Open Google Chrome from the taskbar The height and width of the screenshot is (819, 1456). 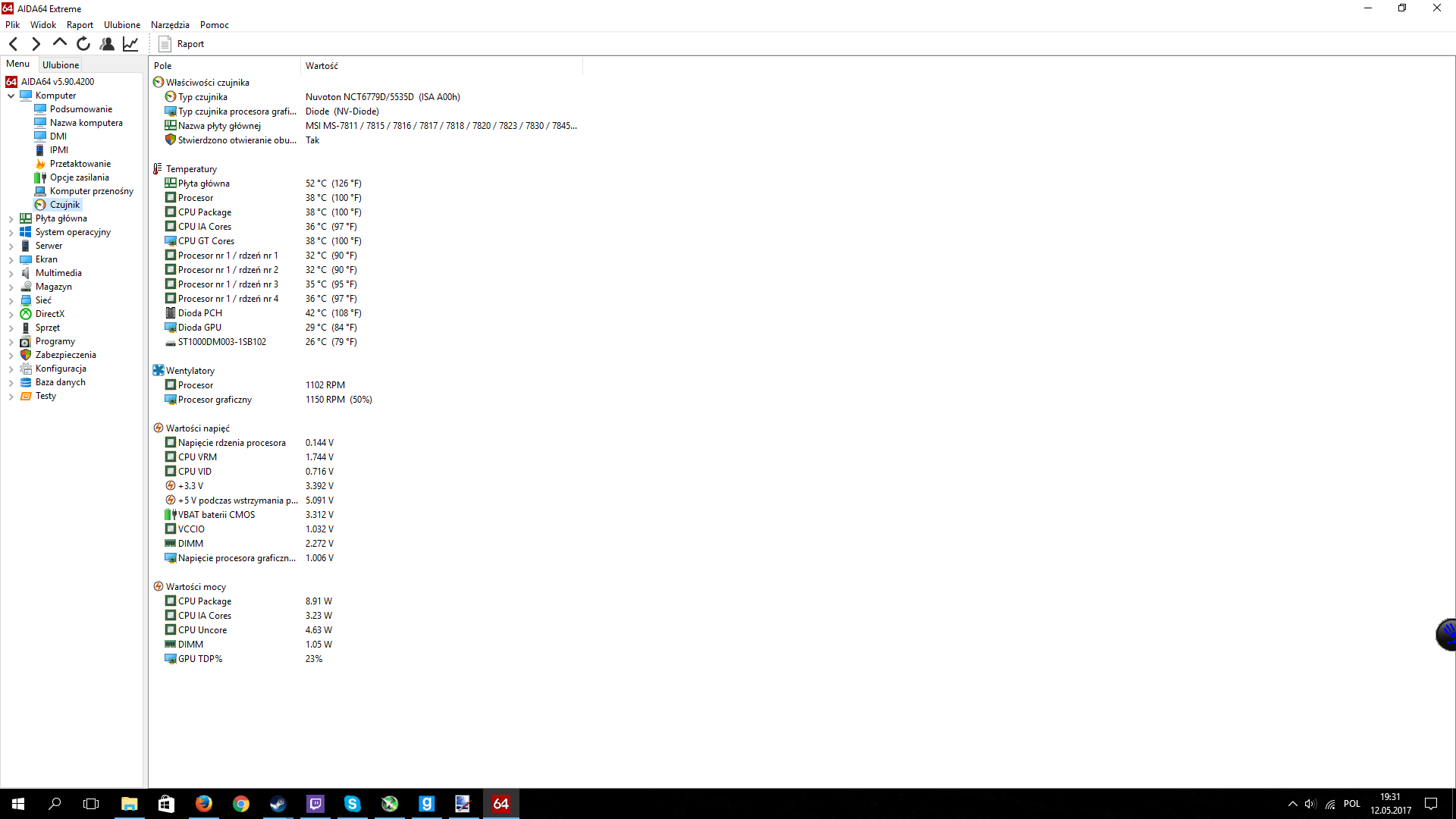coord(240,804)
